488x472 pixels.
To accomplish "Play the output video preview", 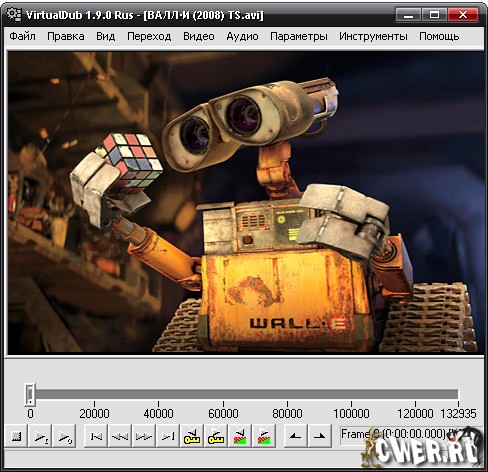I will tap(65, 436).
